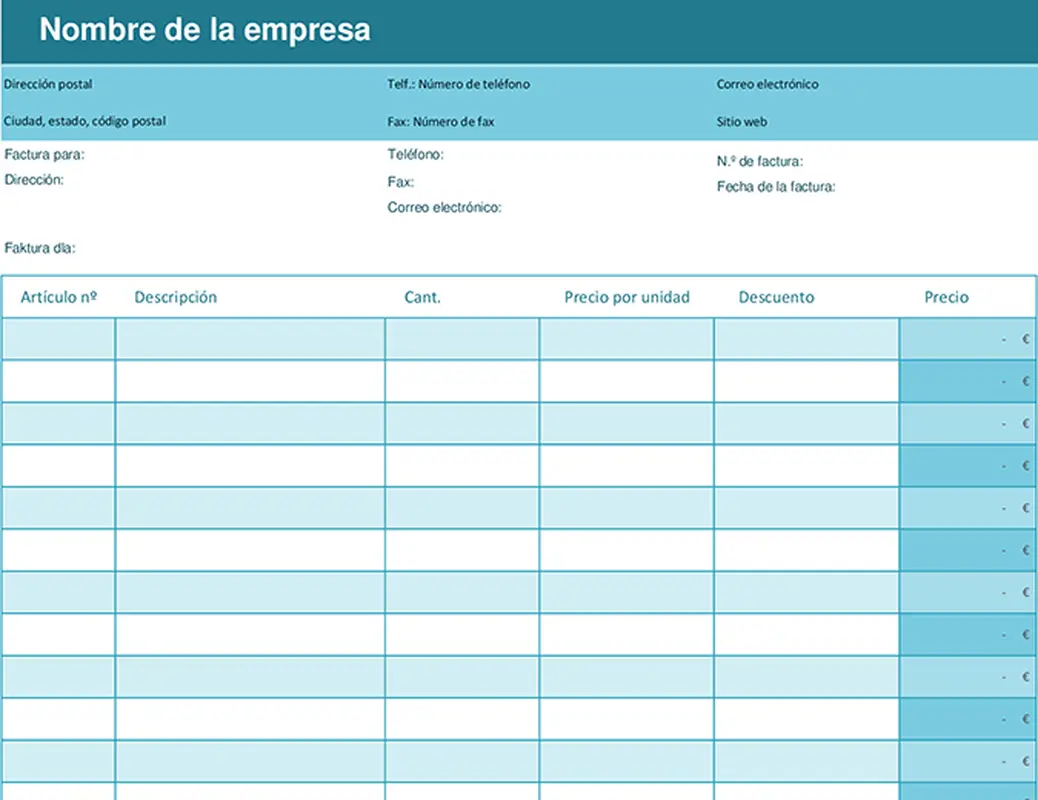1038x800 pixels.
Task: Click the 'Factura para:' label
Action: pos(45,155)
